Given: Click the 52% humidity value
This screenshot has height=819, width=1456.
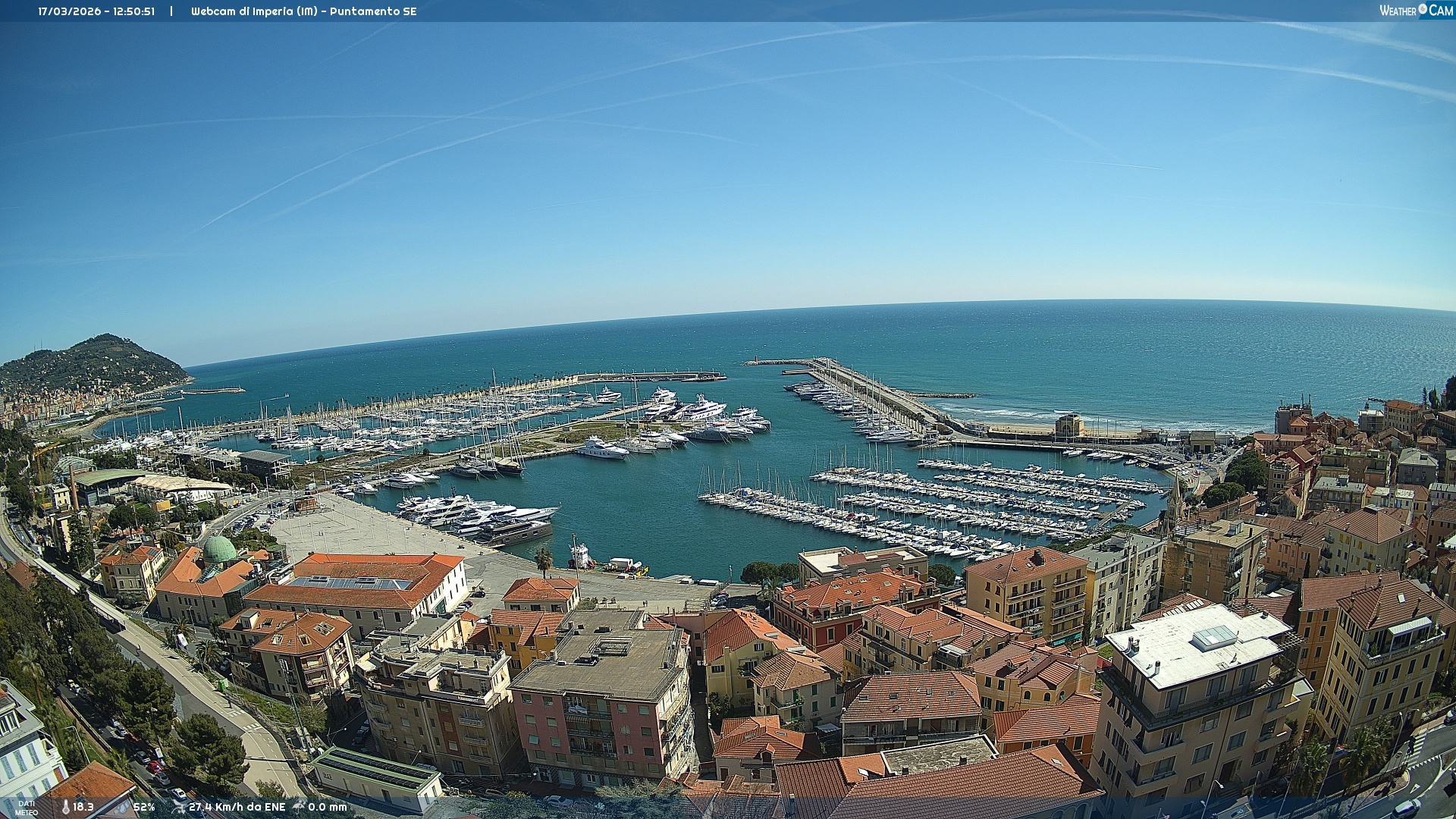Looking at the screenshot, I should point(144,807).
